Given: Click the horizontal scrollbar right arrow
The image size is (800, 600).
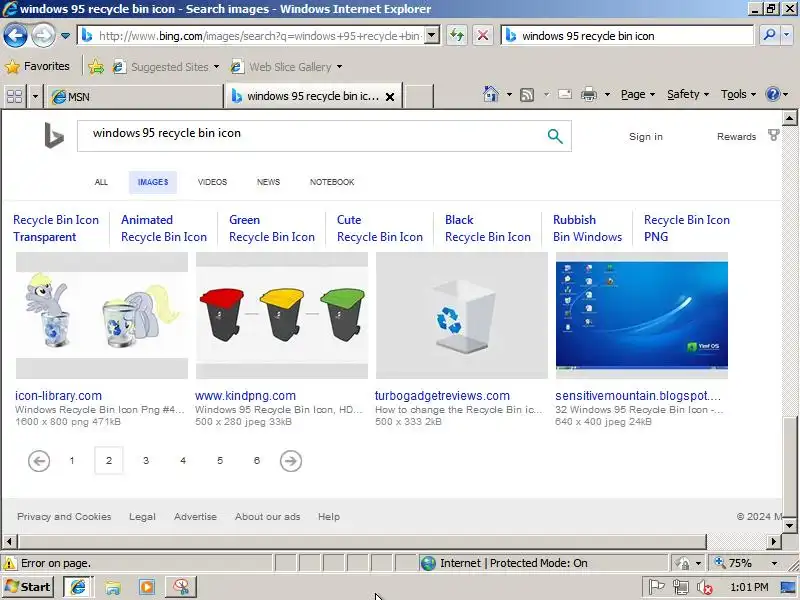Looking at the screenshot, I should tap(774, 541).
